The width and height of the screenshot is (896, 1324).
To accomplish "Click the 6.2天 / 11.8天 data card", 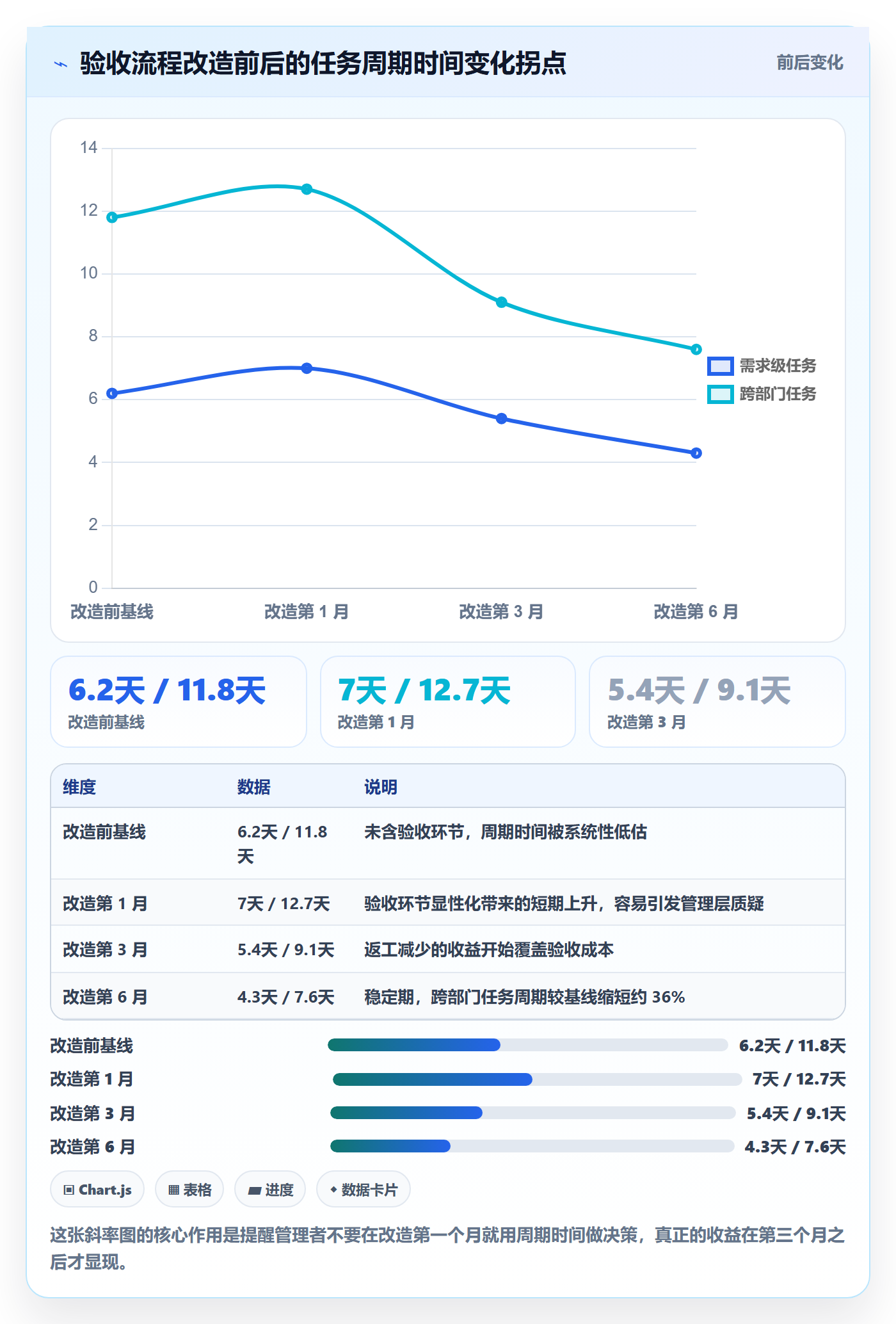I will [179, 702].
